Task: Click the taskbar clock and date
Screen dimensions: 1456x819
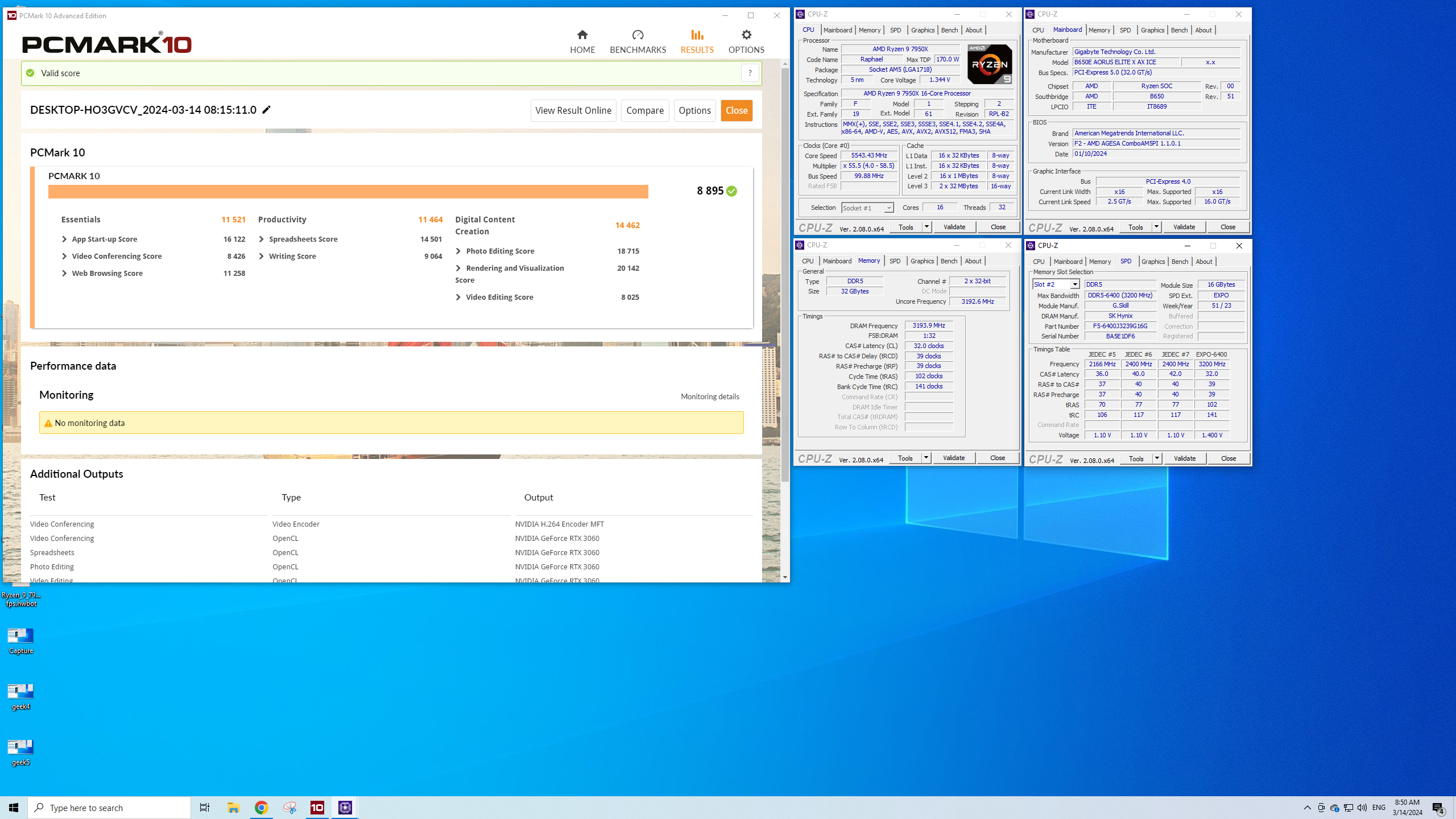Action: (x=1407, y=808)
